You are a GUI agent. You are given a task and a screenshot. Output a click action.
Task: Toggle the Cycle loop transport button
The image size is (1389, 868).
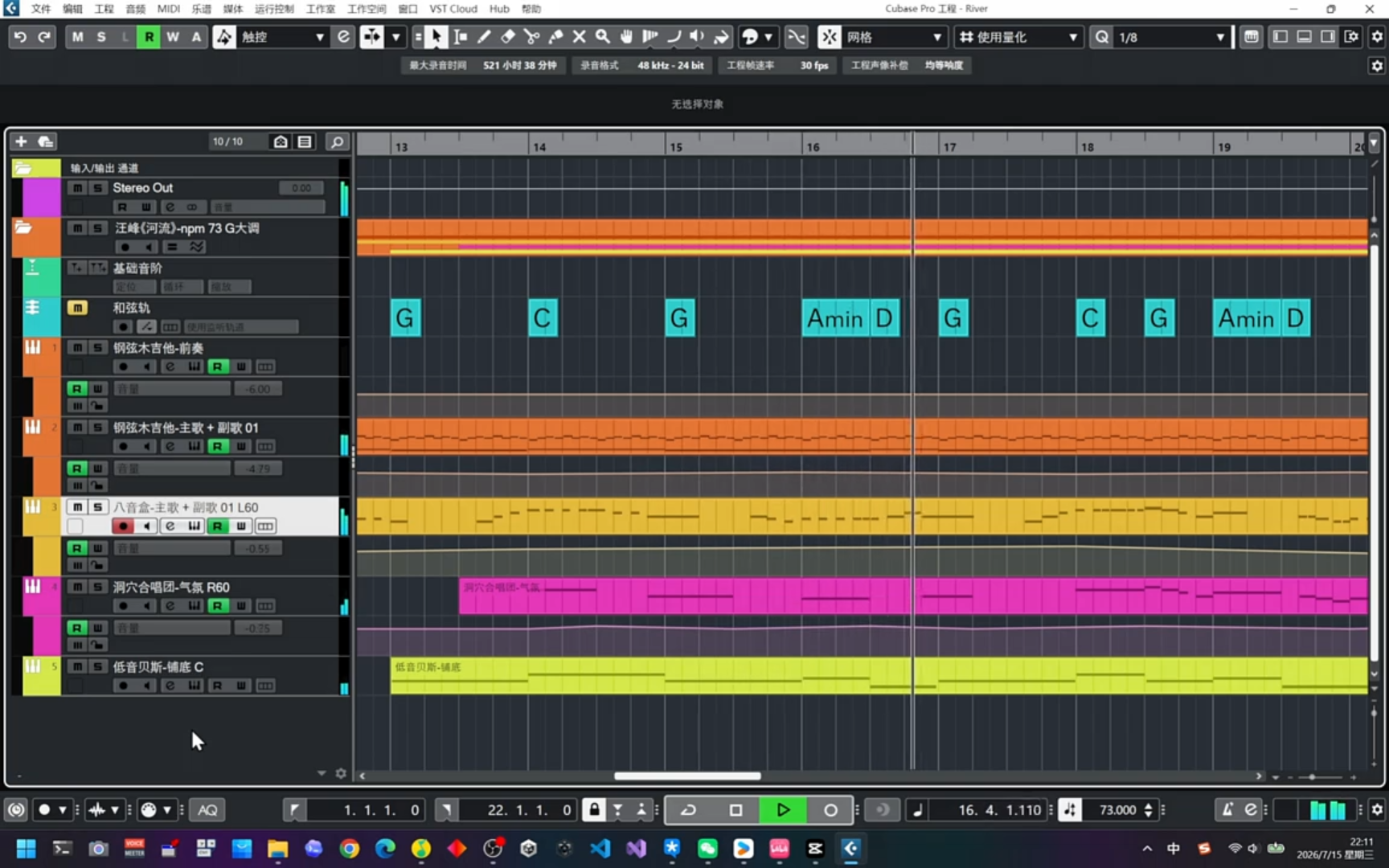688,810
